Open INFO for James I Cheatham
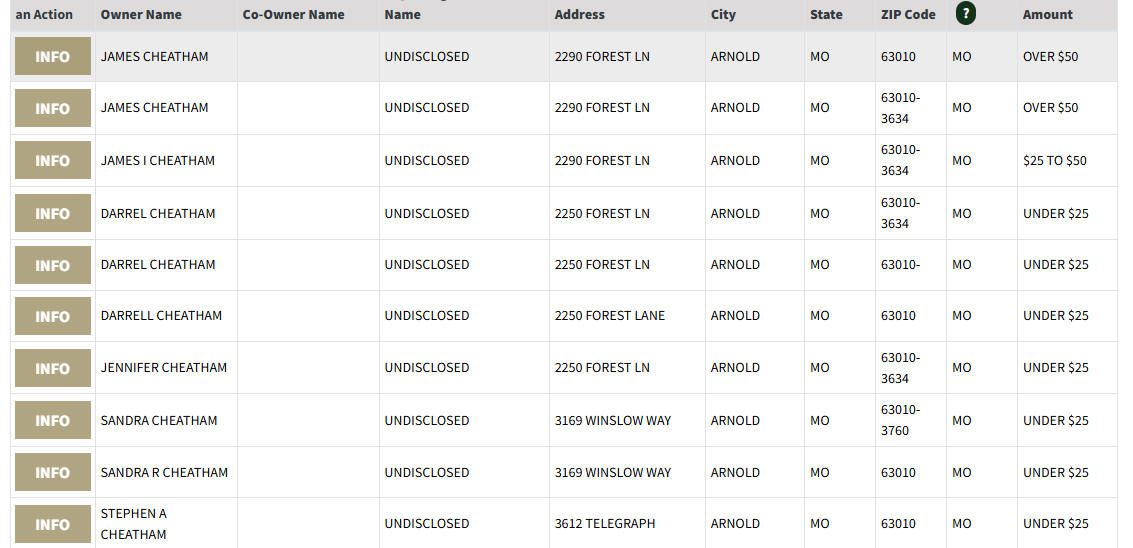The width and height of the screenshot is (1133, 548). (x=53, y=160)
